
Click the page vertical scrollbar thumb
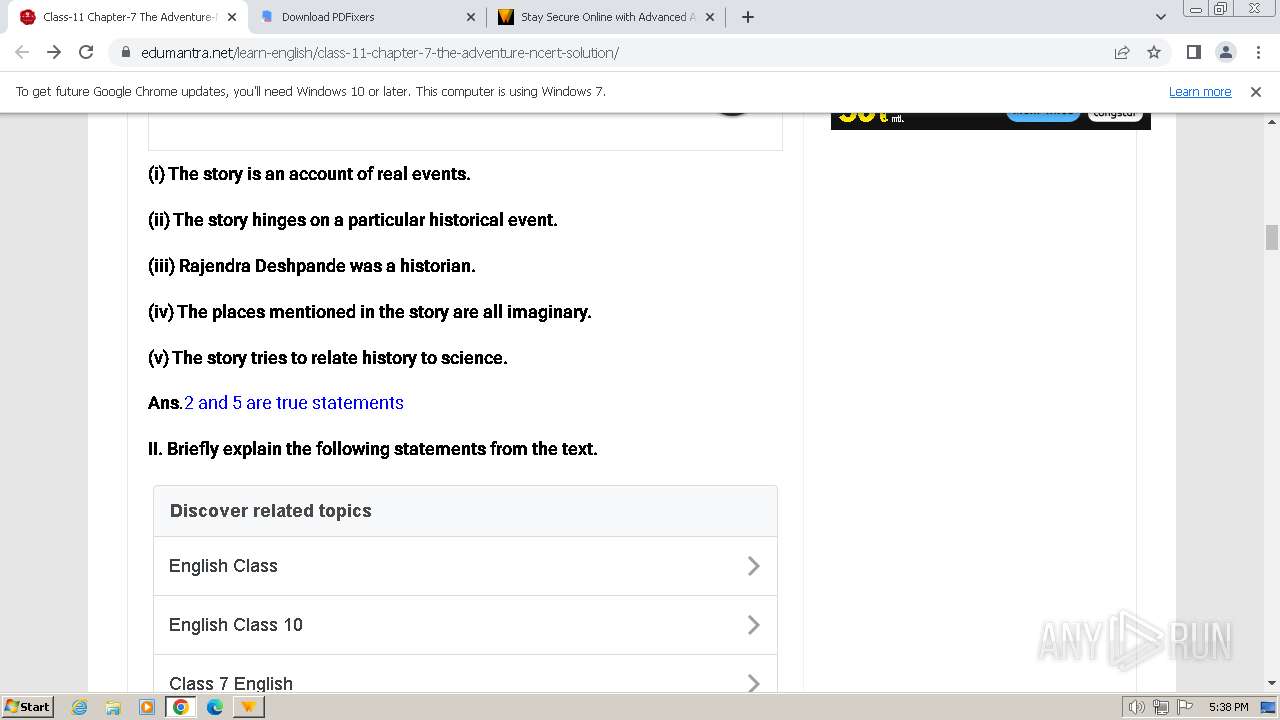[x=1272, y=238]
